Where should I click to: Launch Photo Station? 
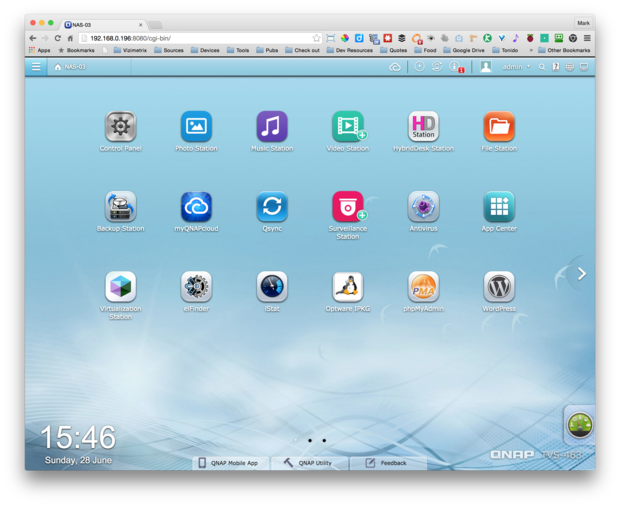[196, 126]
